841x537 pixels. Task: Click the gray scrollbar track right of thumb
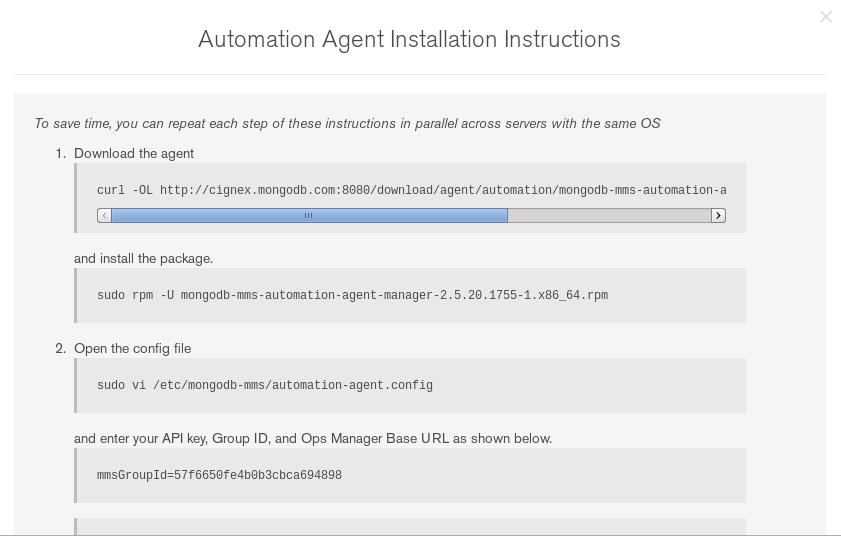(609, 216)
